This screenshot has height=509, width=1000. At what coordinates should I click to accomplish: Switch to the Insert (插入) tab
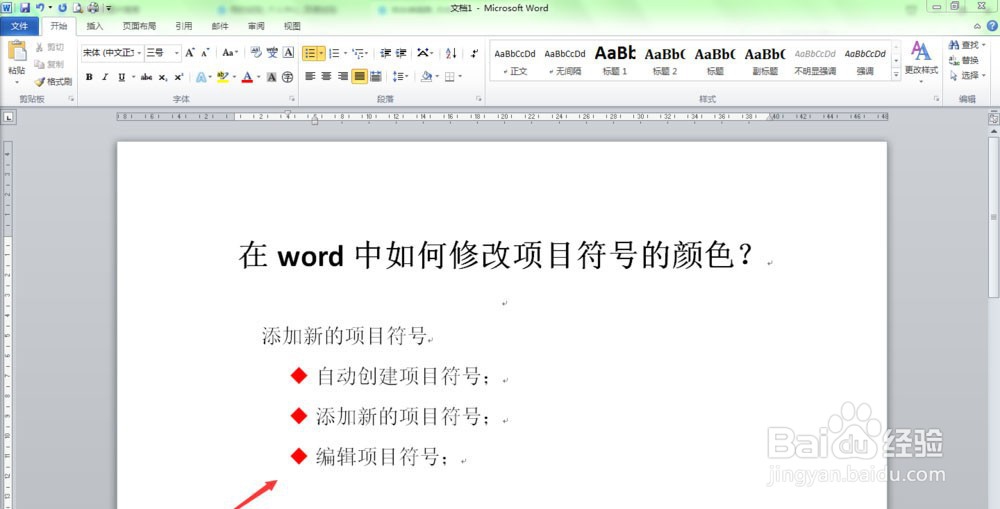(94, 26)
